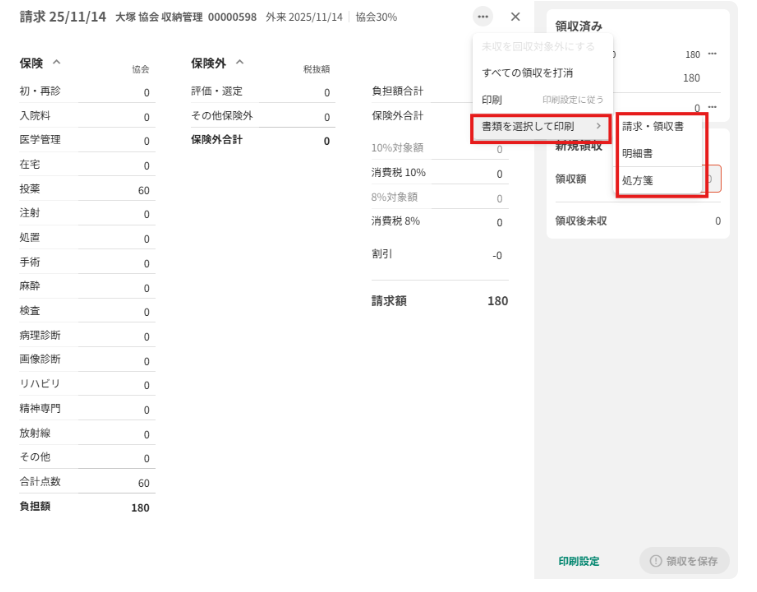This screenshot has width=757, height=592.
Task: Collapse the 保険 section chevron
Action: pyautogui.click(x=56, y=62)
